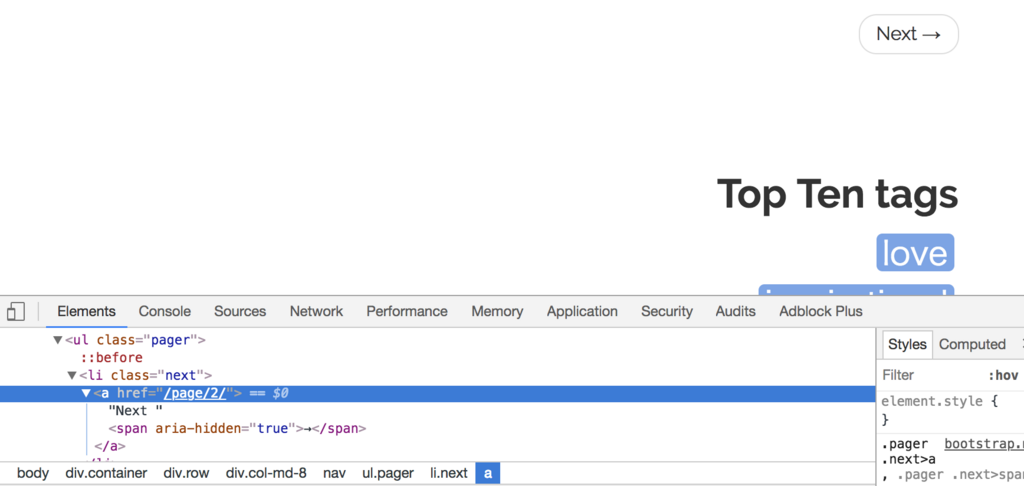Open the Styles pane tab

(x=907, y=344)
